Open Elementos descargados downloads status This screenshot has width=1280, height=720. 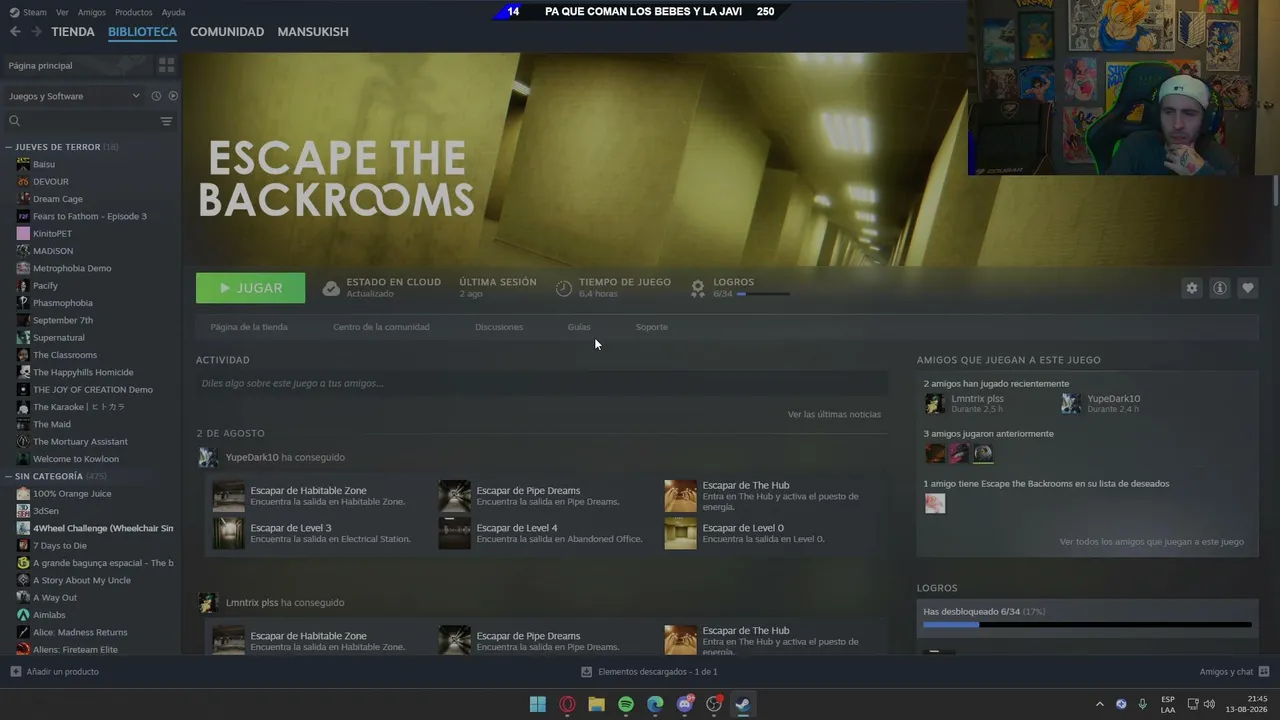pyautogui.click(x=649, y=672)
